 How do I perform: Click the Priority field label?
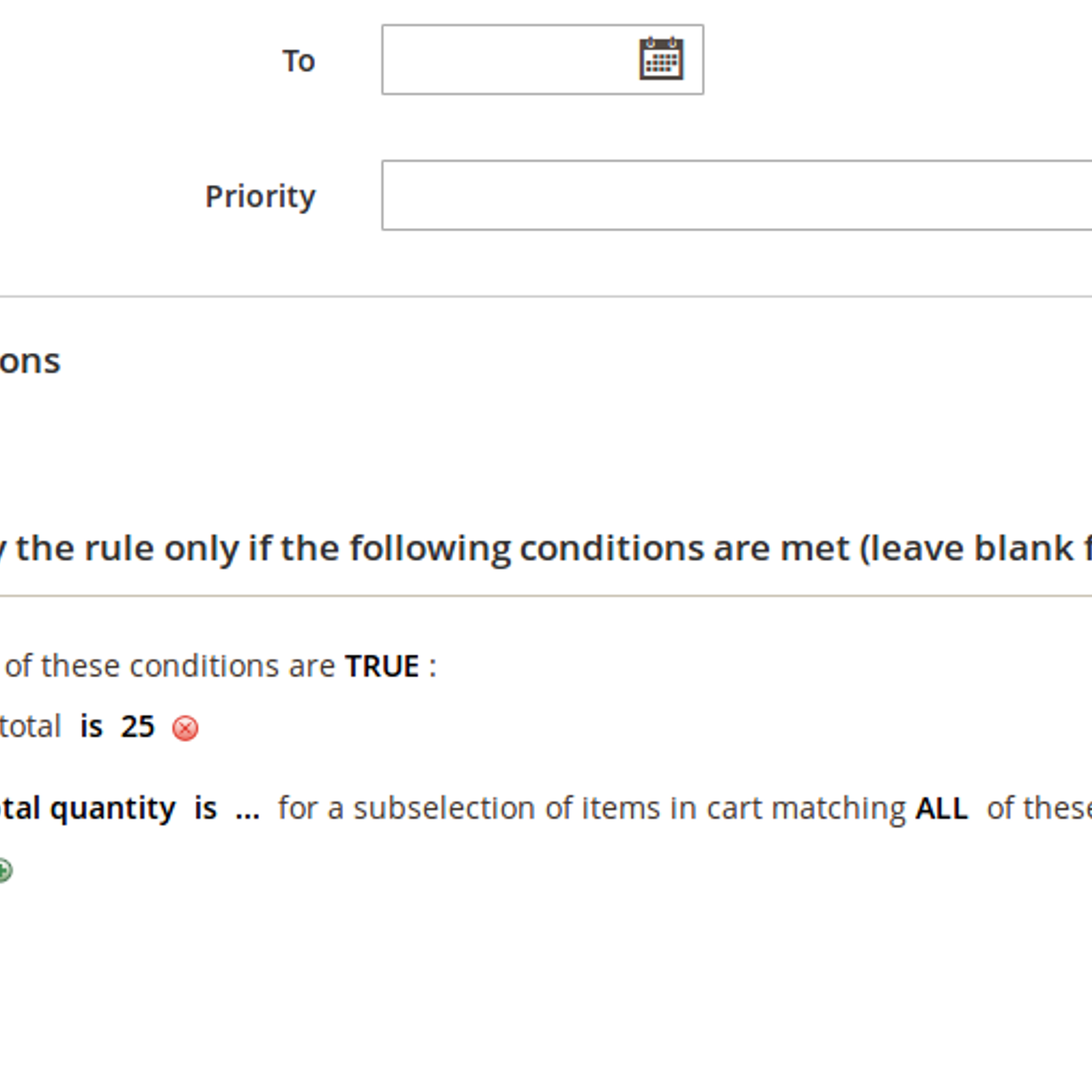click(260, 197)
